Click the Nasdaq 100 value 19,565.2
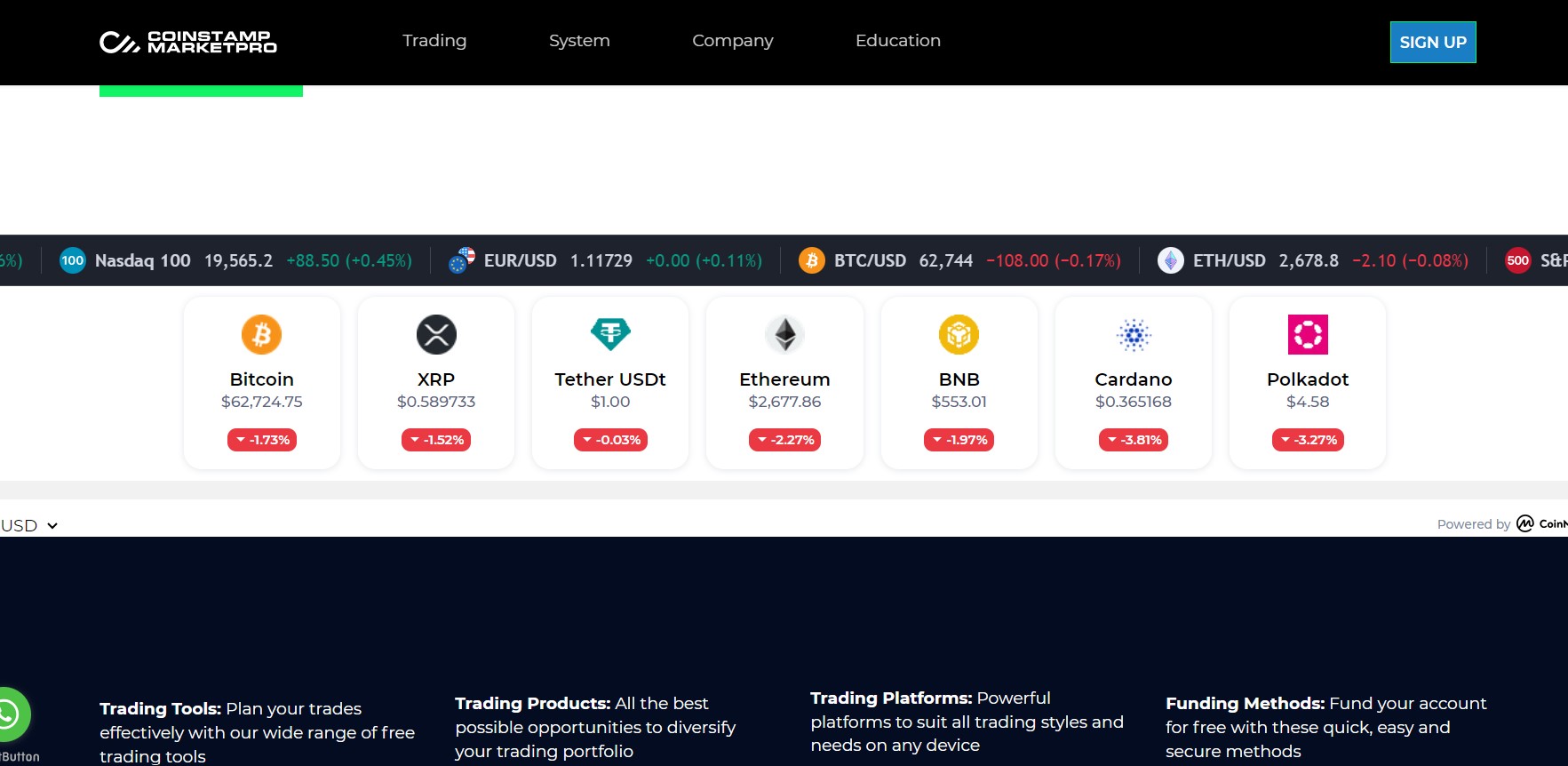The height and width of the screenshot is (766, 1568). [x=239, y=260]
